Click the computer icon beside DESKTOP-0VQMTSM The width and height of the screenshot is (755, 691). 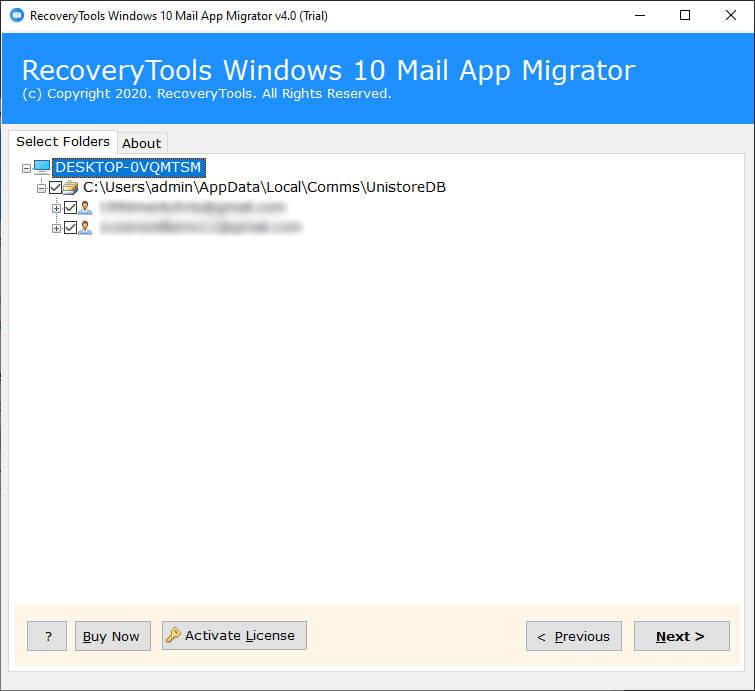point(42,167)
